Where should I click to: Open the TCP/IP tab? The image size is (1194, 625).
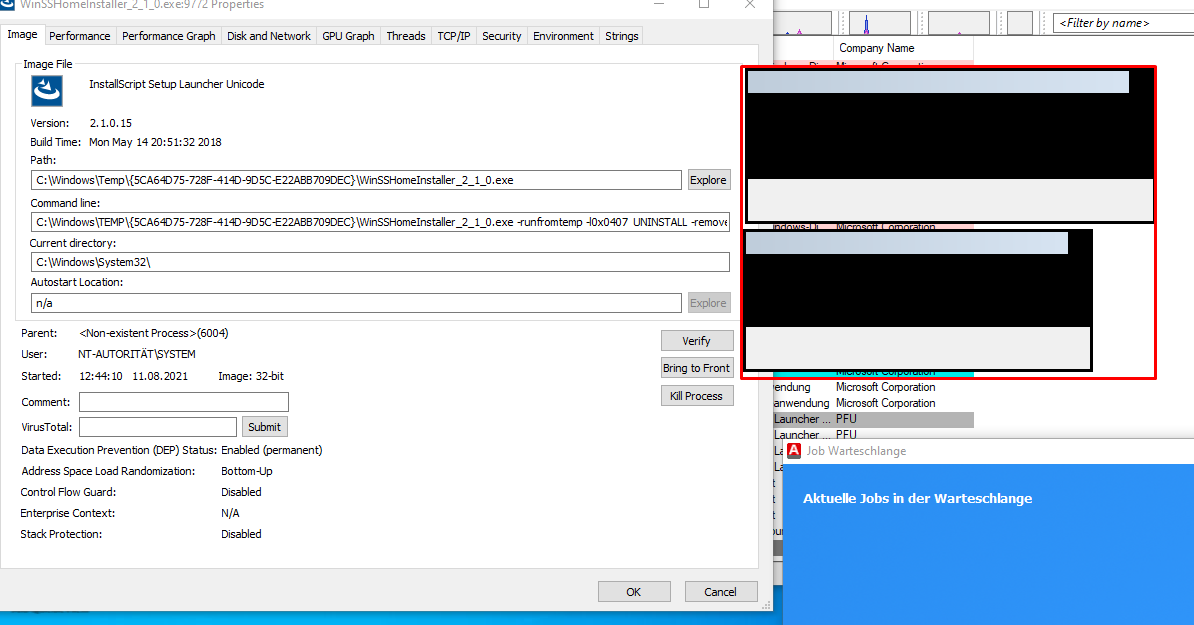click(454, 36)
